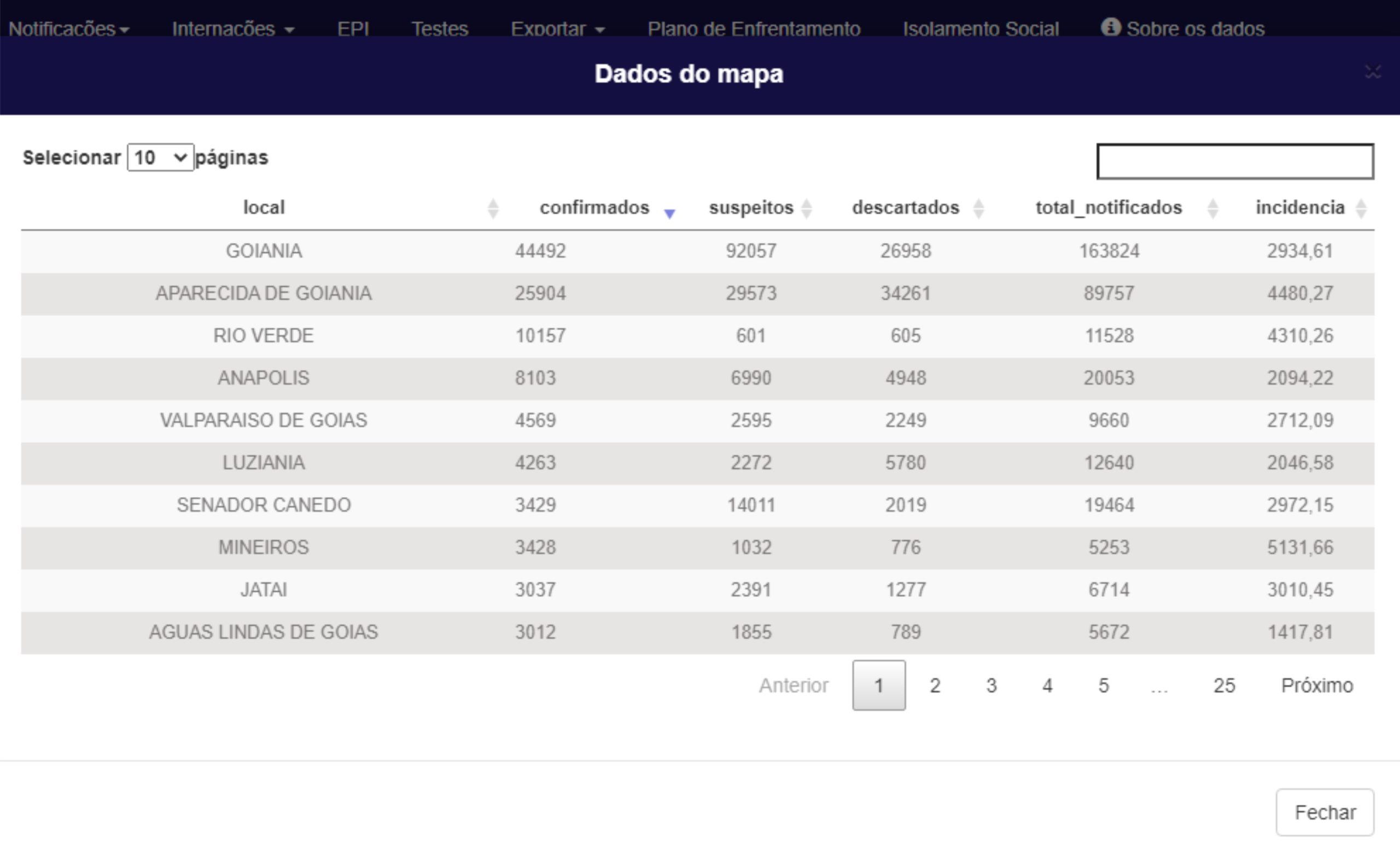1400x861 pixels.
Task: Click confirmados value 10157
Action: point(540,336)
